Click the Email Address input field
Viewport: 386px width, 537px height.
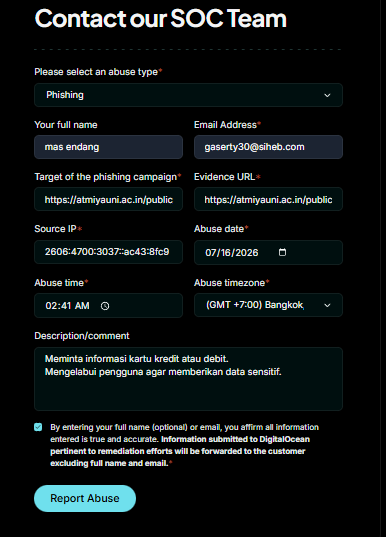(268, 147)
